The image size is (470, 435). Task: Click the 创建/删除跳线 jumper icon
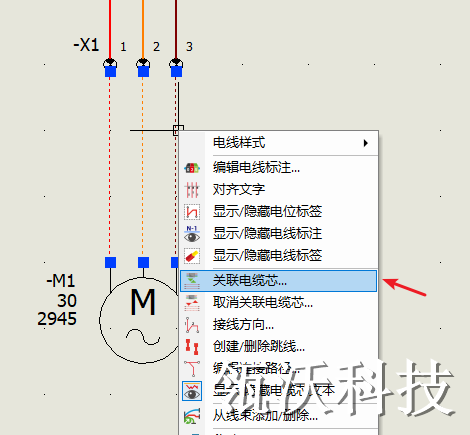tap(192, 347)
